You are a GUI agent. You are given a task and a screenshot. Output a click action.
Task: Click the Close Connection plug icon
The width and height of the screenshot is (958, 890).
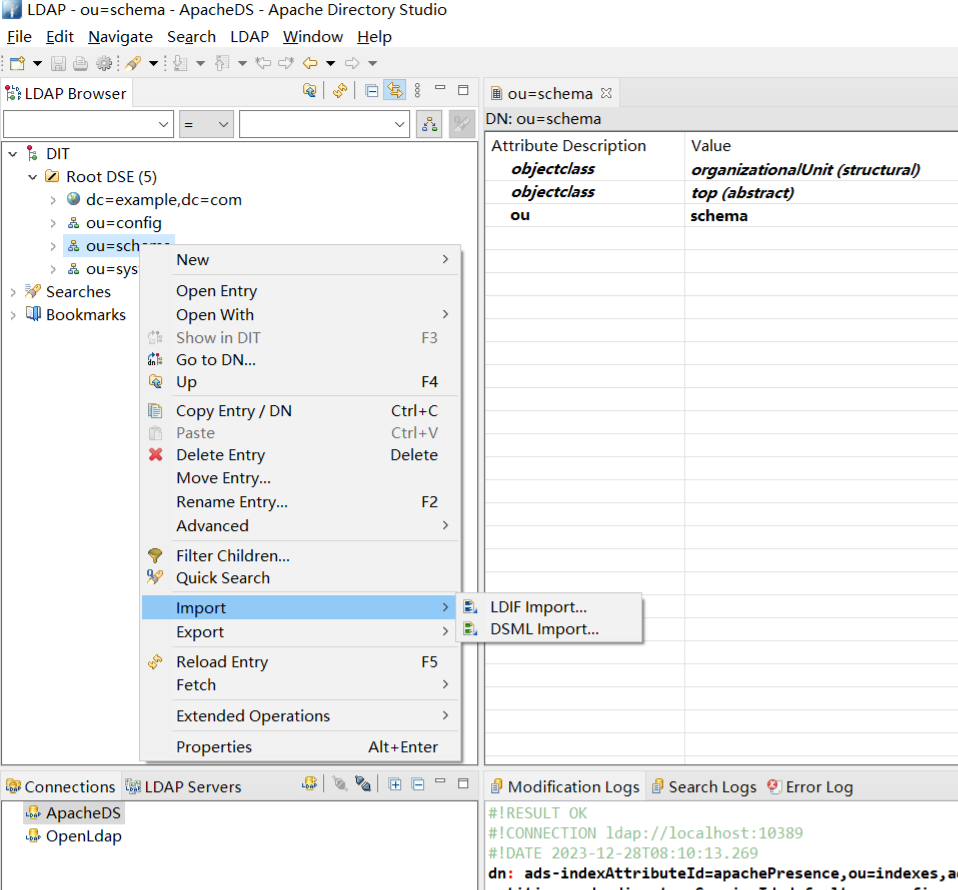(x=362, y=785)
